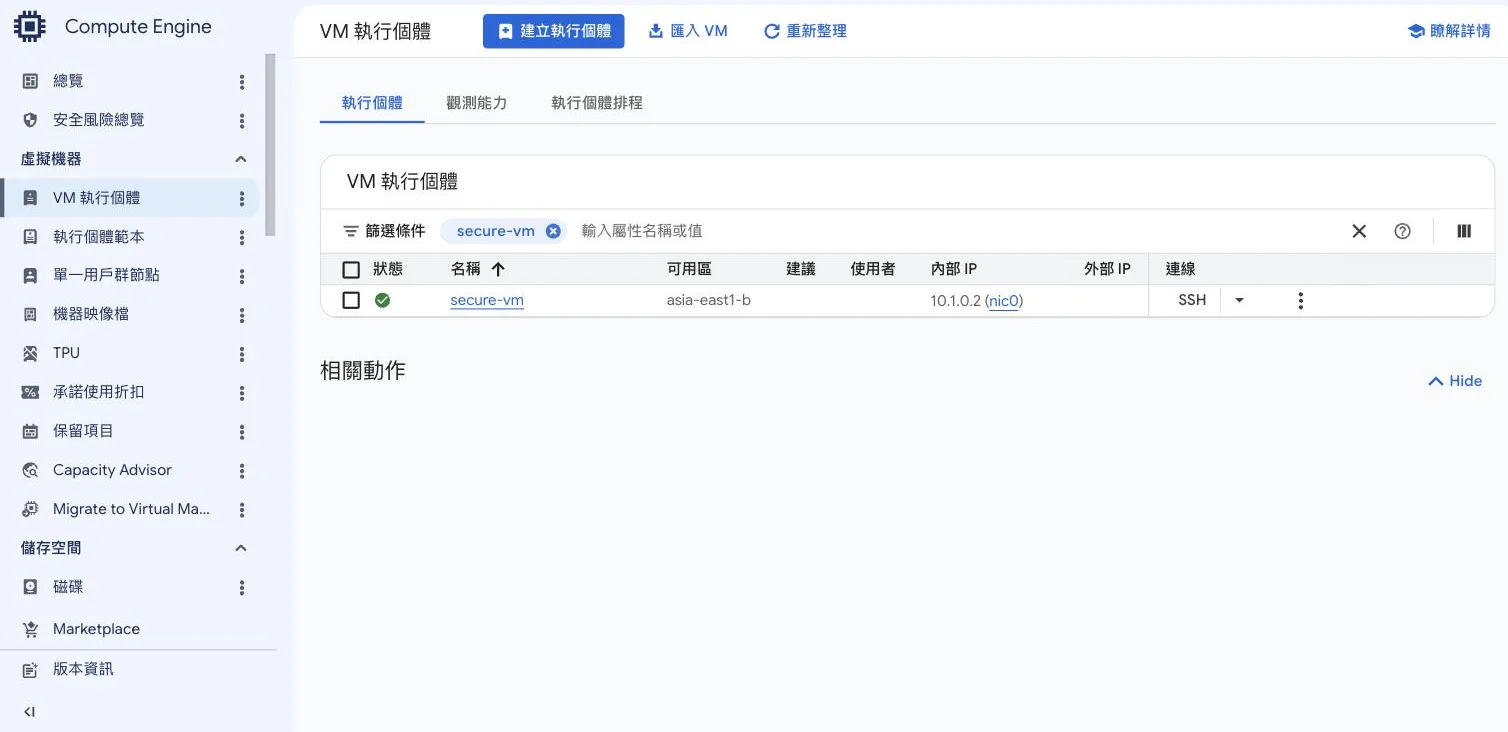Open 機器映像檔 in sidebar
The height and width of the screenshot is (732, 1508).
click(90, 314)
